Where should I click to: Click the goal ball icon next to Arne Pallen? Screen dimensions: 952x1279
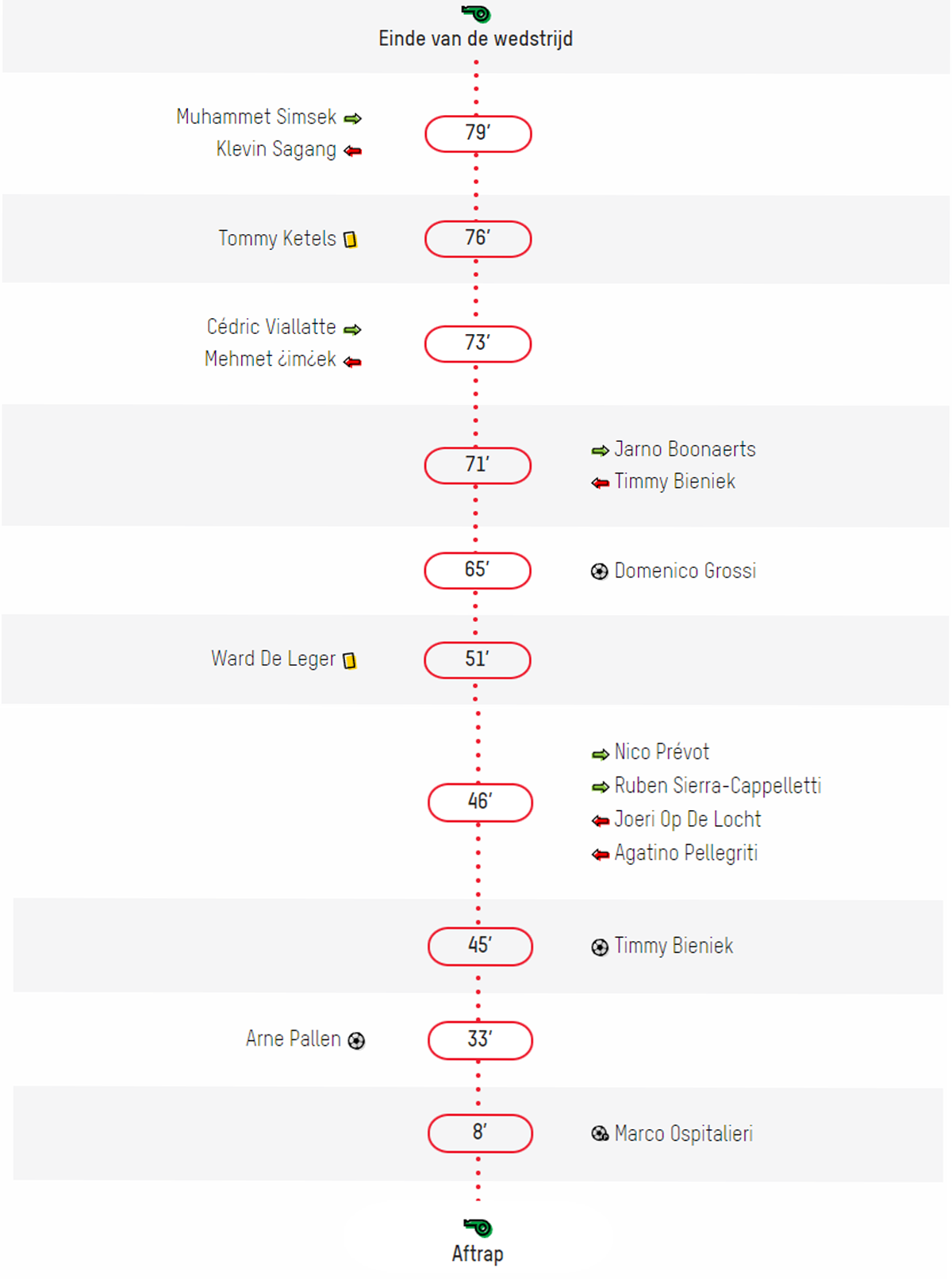[x=357, y=1040]
